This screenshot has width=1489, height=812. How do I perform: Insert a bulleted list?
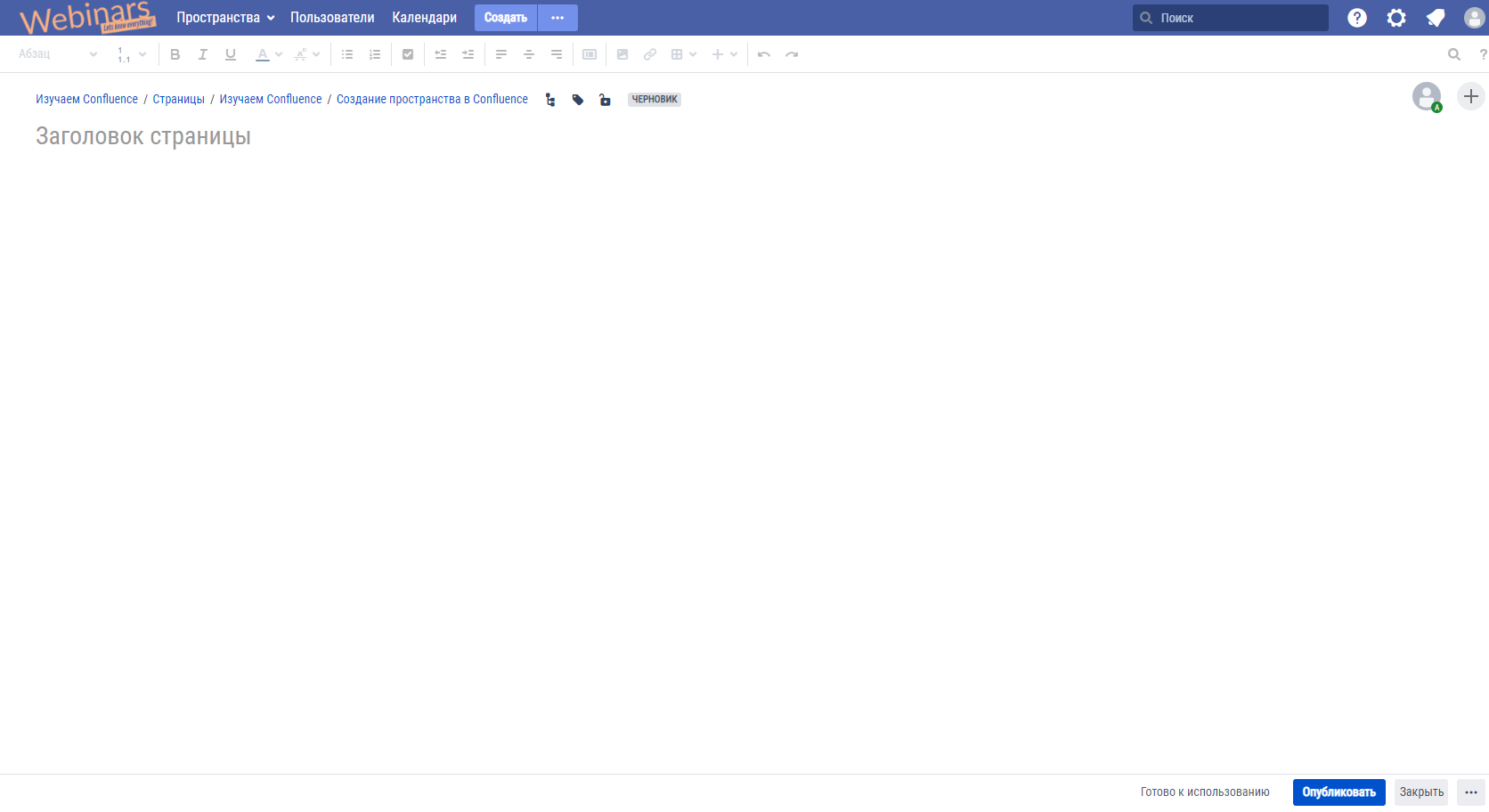pos(347,54)
